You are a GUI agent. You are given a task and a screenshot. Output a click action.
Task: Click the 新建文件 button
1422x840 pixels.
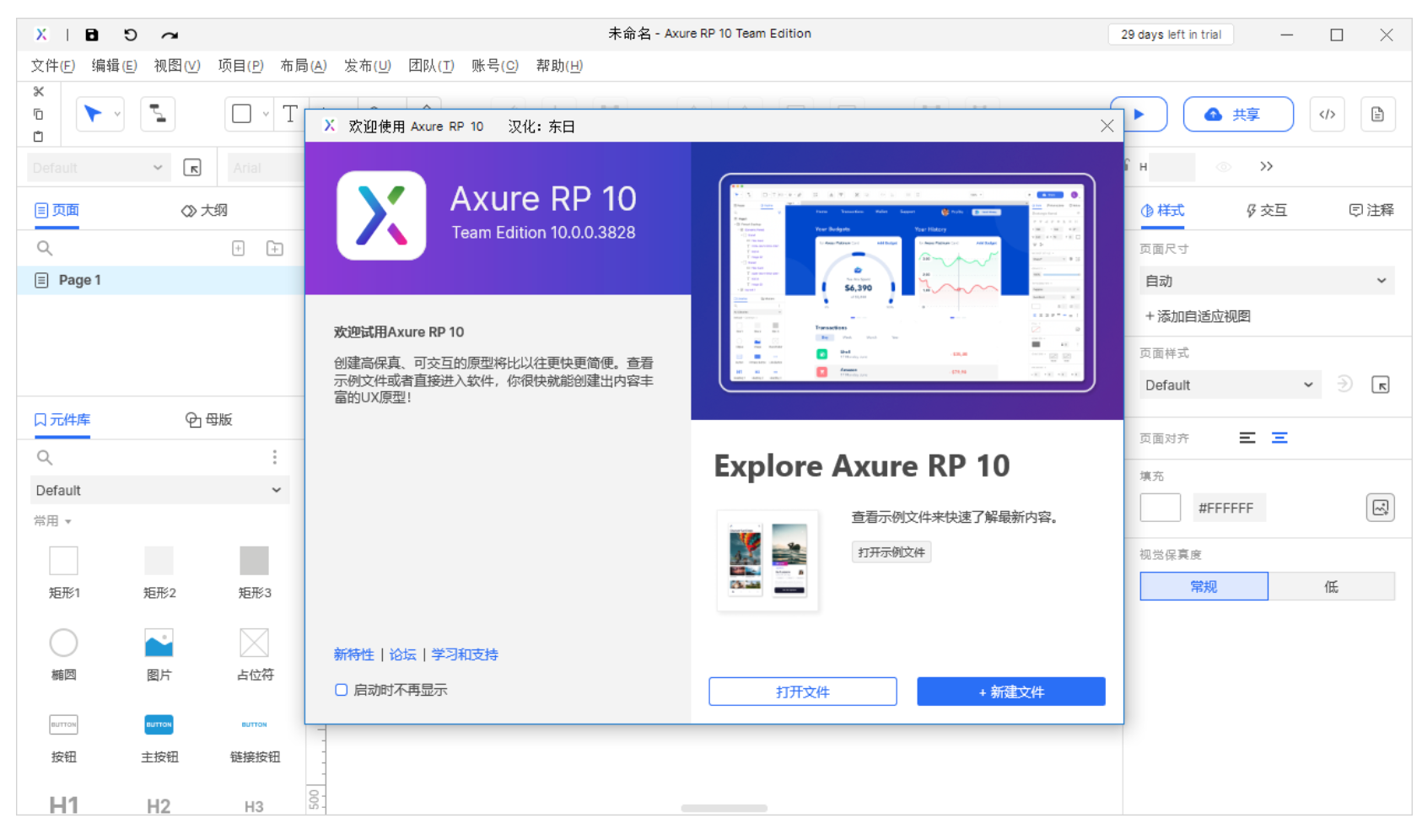1010,692
